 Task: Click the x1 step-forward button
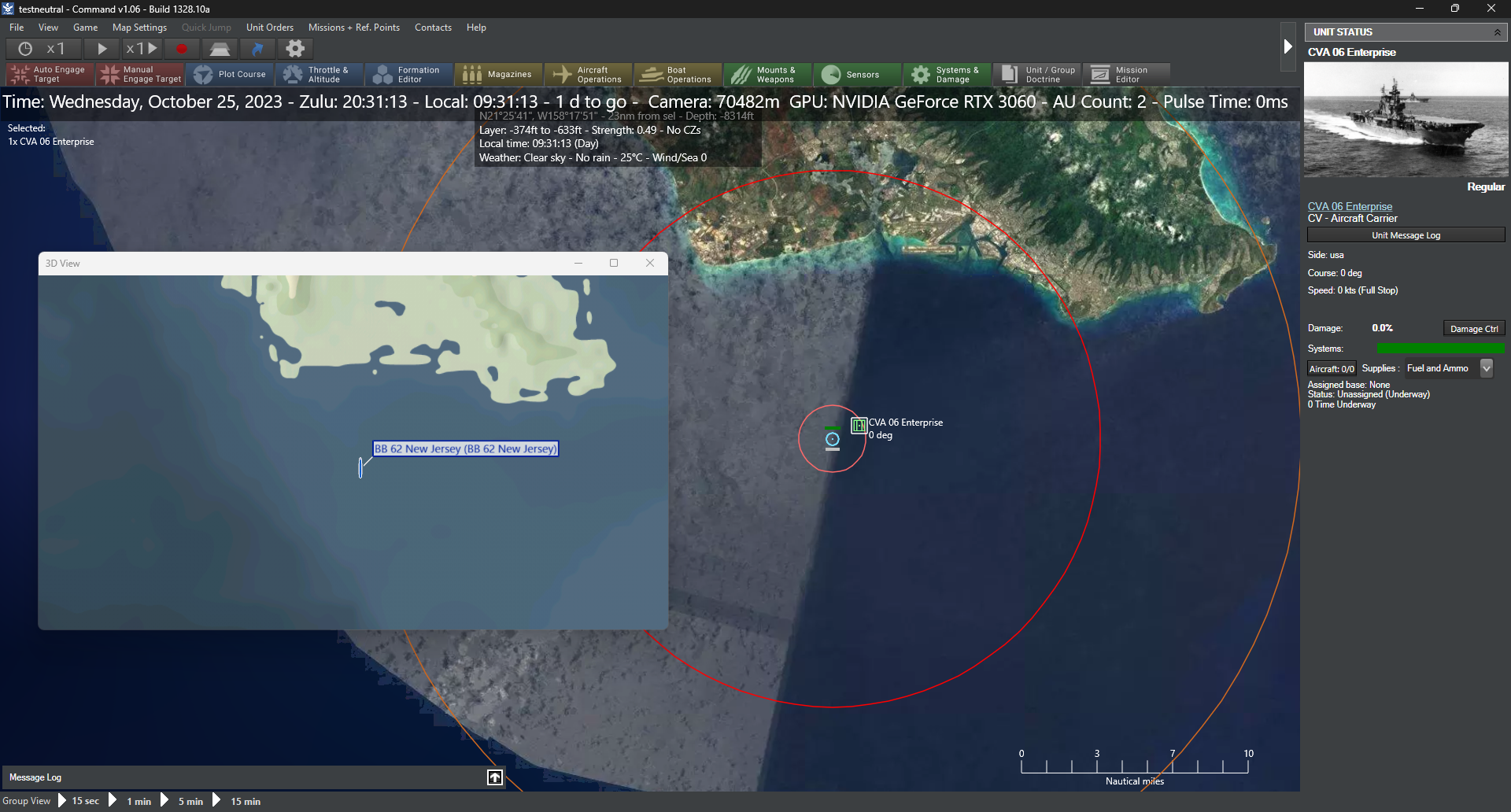pyautogui.click(x=142, y=49)
